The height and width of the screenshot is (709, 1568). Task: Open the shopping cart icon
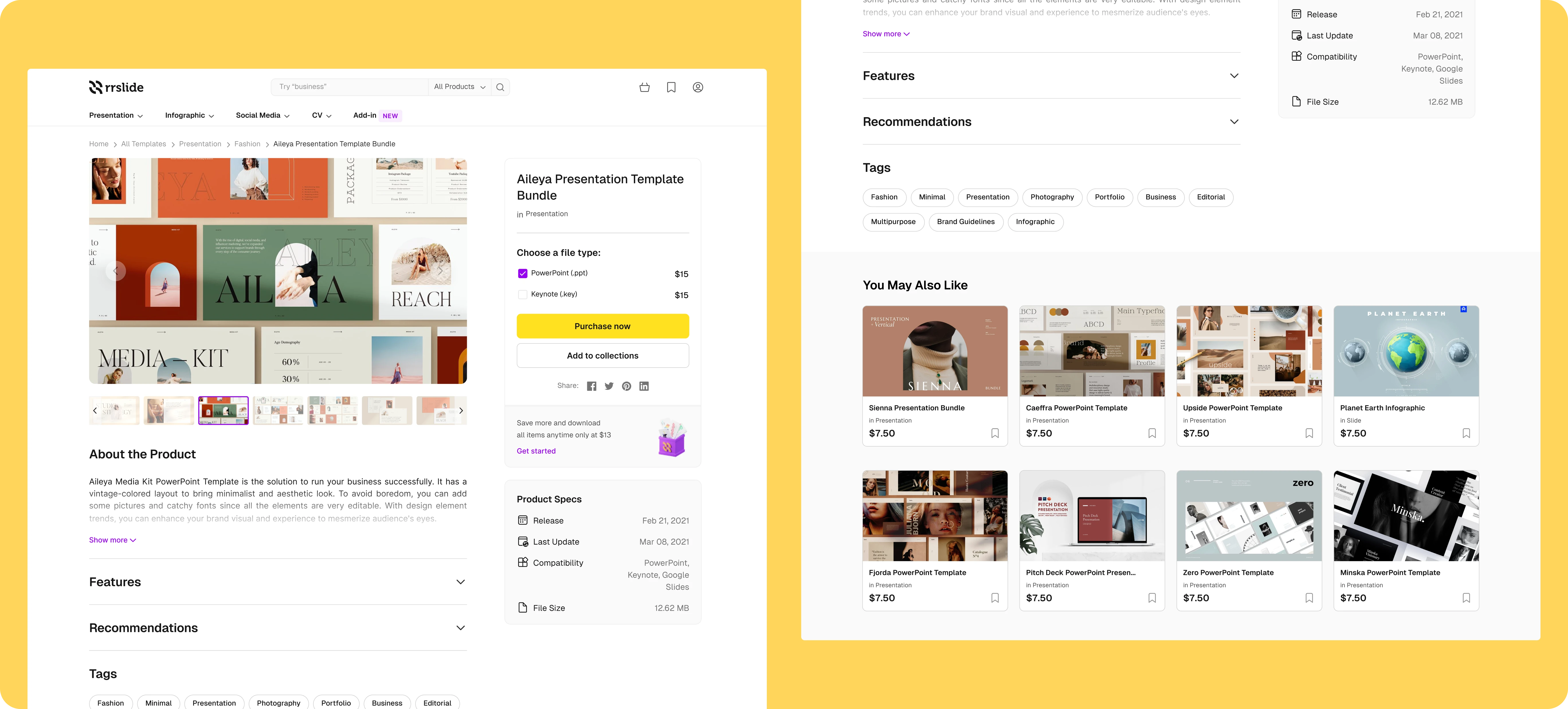click(x=645, y=87)
